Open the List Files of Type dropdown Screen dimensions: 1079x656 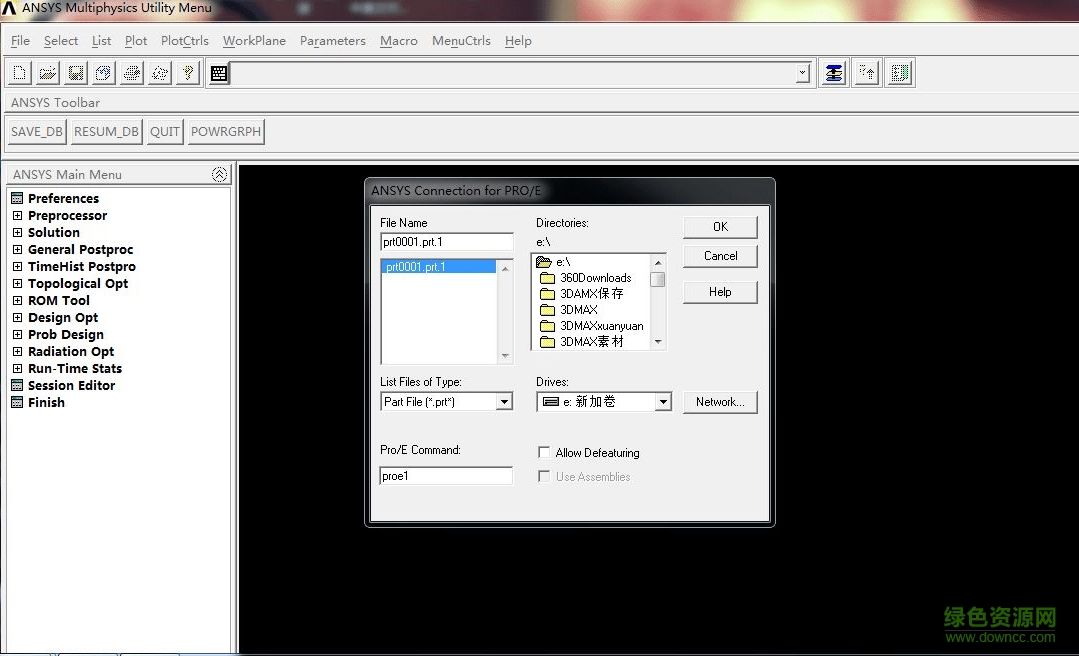click(x=505, y=401)
